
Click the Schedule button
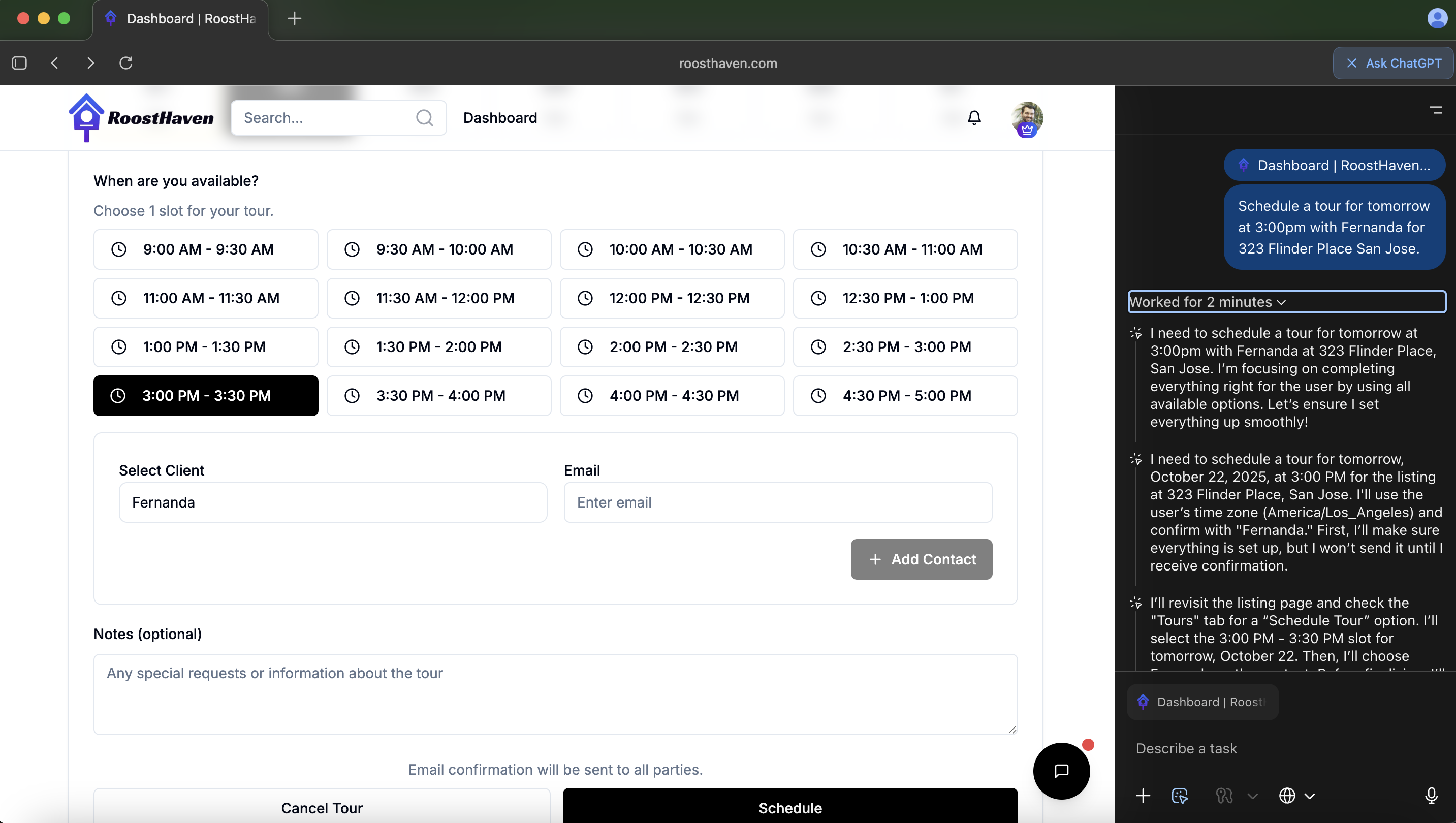789,807
